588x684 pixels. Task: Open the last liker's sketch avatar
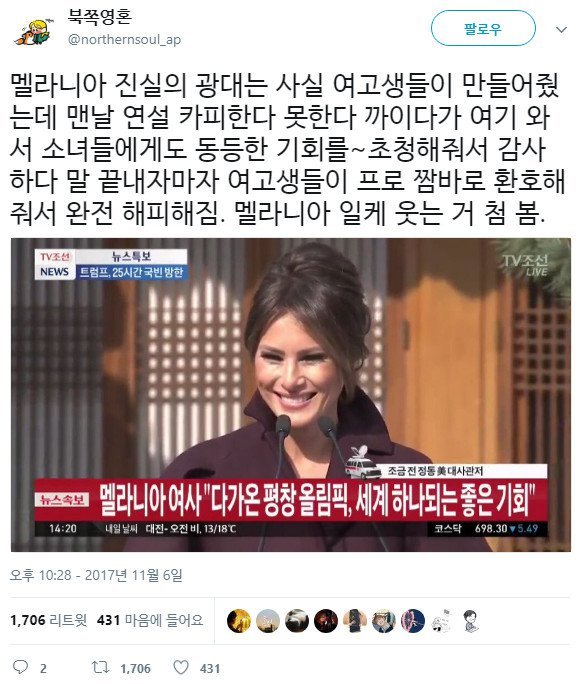[471, 621]
